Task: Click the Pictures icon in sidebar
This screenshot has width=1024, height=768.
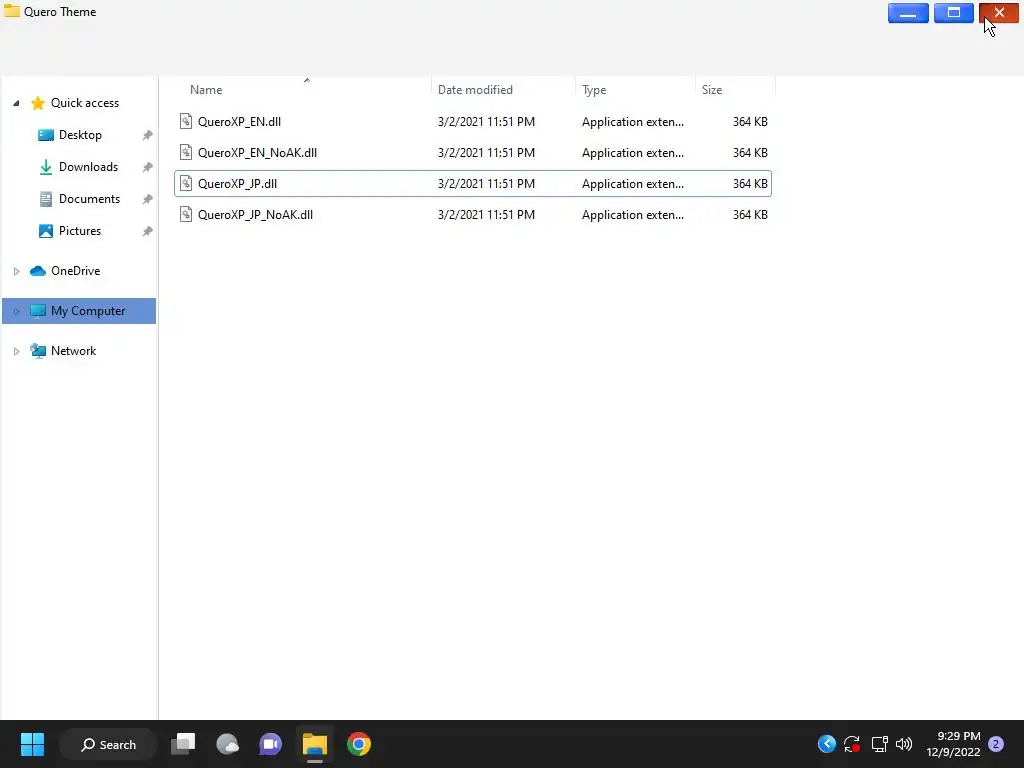Action: coord(46,231)
